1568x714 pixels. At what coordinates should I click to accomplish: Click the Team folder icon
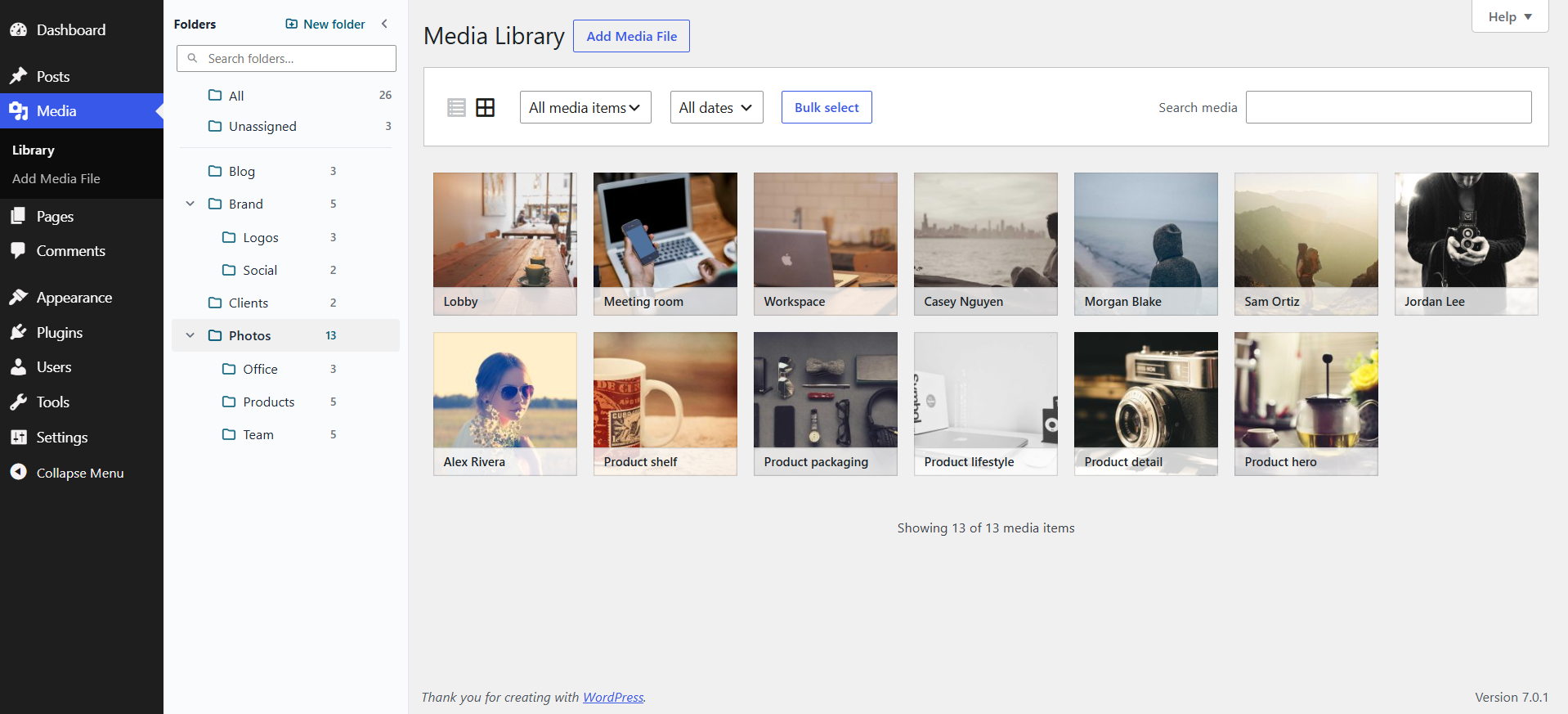click(x=229, y=434)
